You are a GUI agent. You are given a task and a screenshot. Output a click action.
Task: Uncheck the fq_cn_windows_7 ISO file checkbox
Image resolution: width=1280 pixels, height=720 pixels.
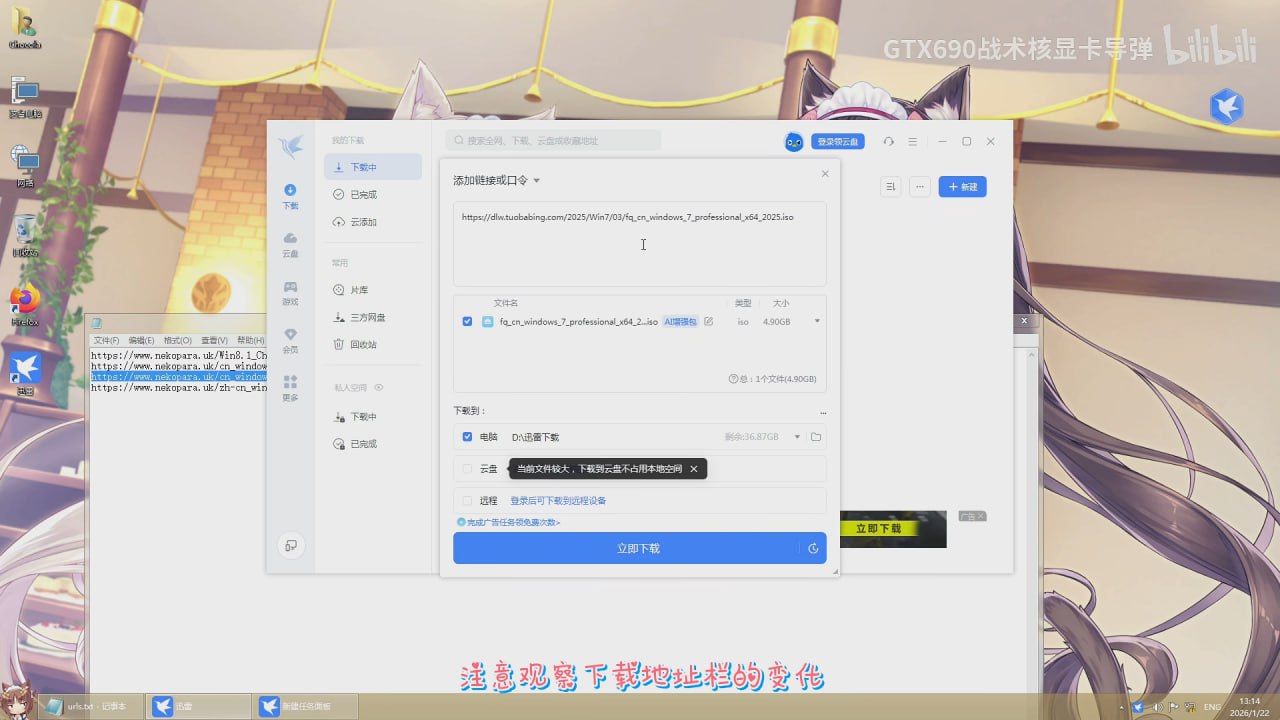coord(468,322)
